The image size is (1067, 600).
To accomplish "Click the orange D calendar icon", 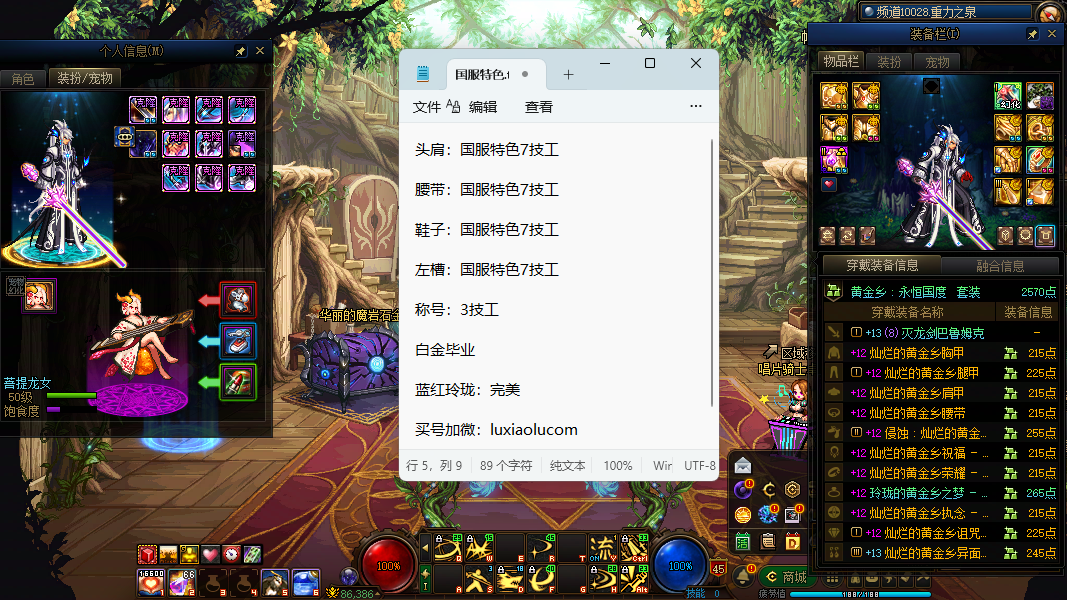I will (x=793, y=541).
